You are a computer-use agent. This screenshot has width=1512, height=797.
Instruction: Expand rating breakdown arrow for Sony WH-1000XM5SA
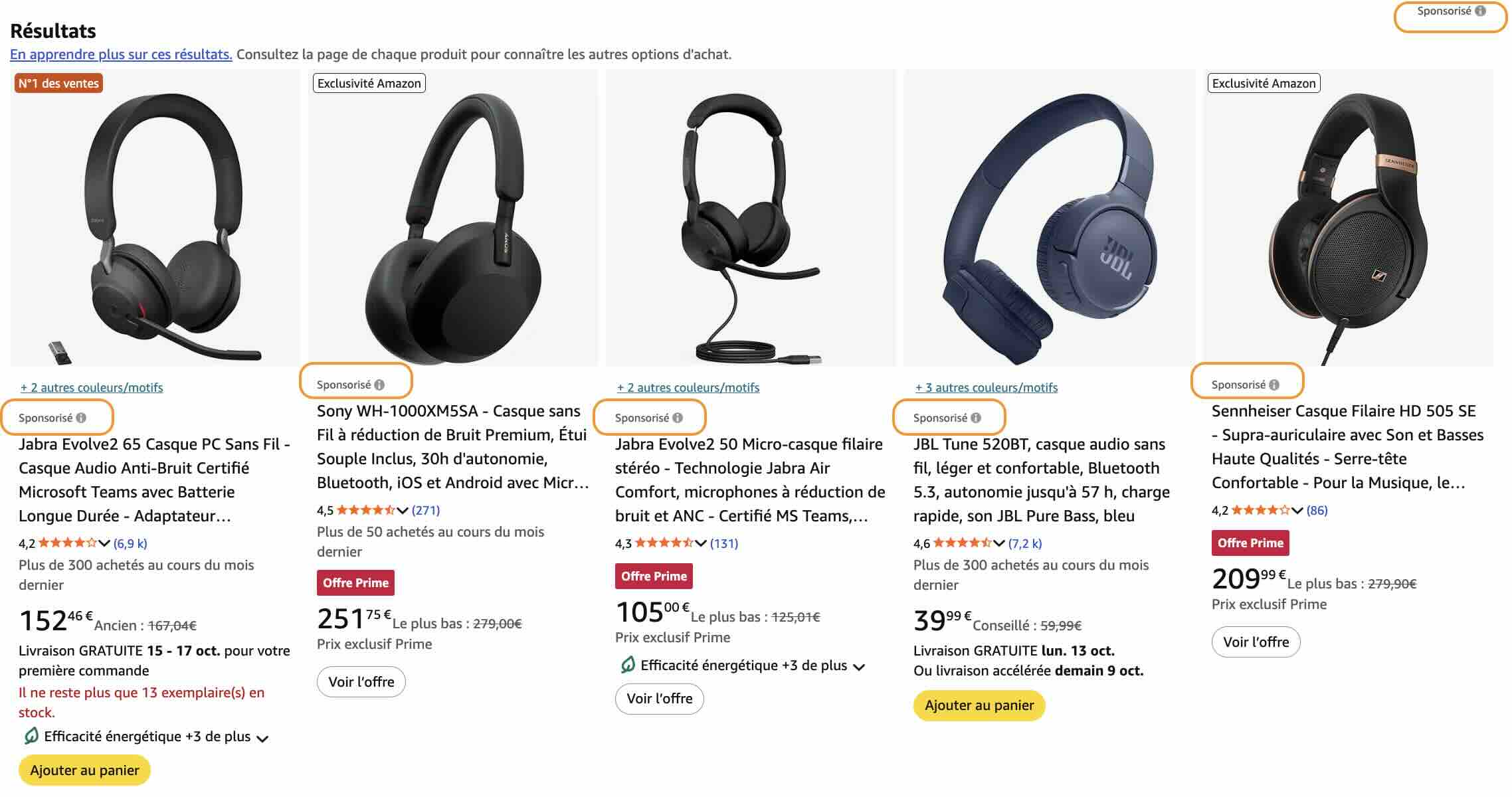click(403, 510)
